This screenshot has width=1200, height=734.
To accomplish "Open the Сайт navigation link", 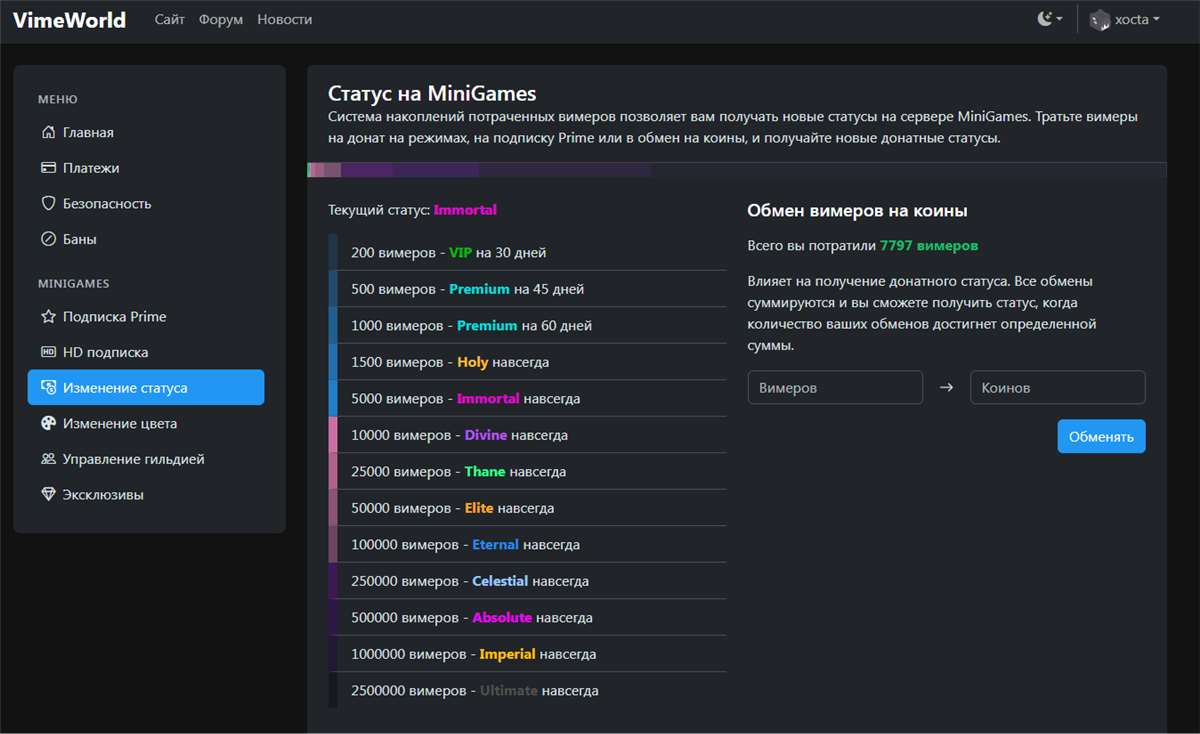I will [x=170, y=19].
